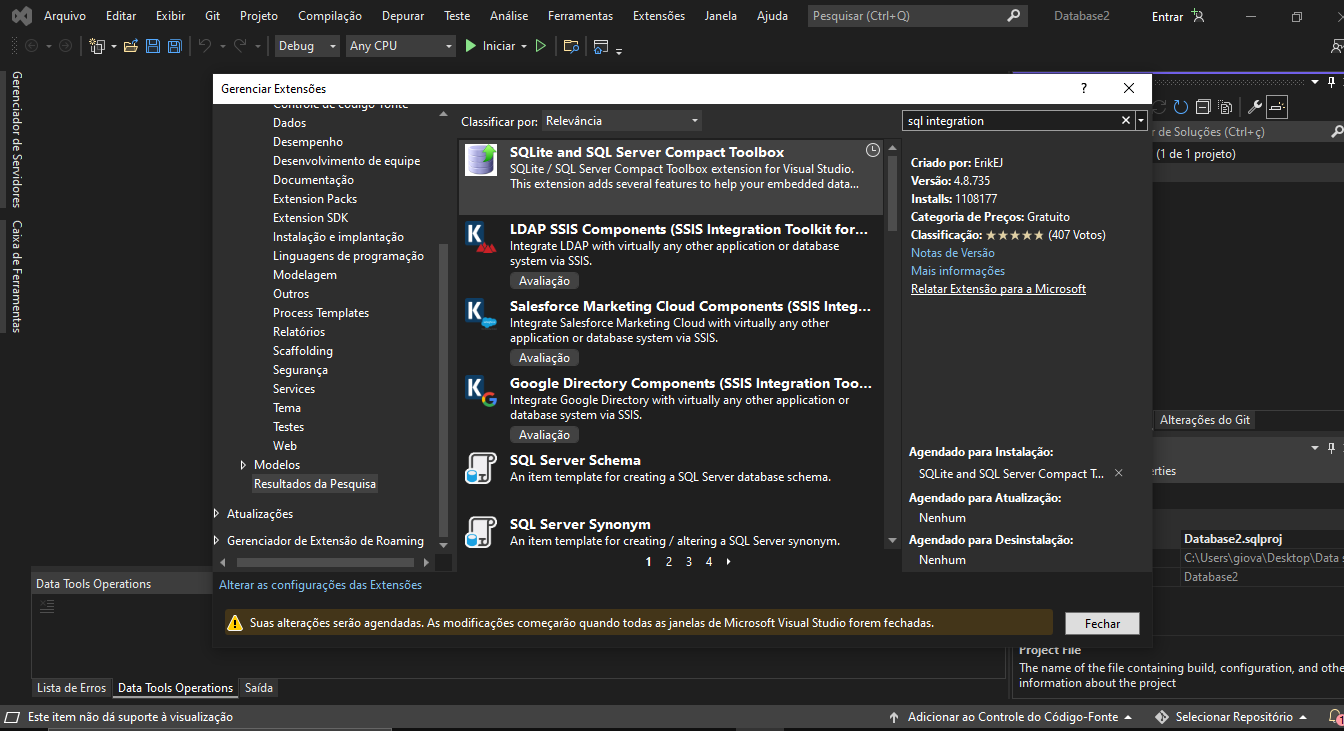Screen dimensions: 1344x731
Task: Click Show All Files icon in Solution Explorer
Action: click(x=1225, y=107)
